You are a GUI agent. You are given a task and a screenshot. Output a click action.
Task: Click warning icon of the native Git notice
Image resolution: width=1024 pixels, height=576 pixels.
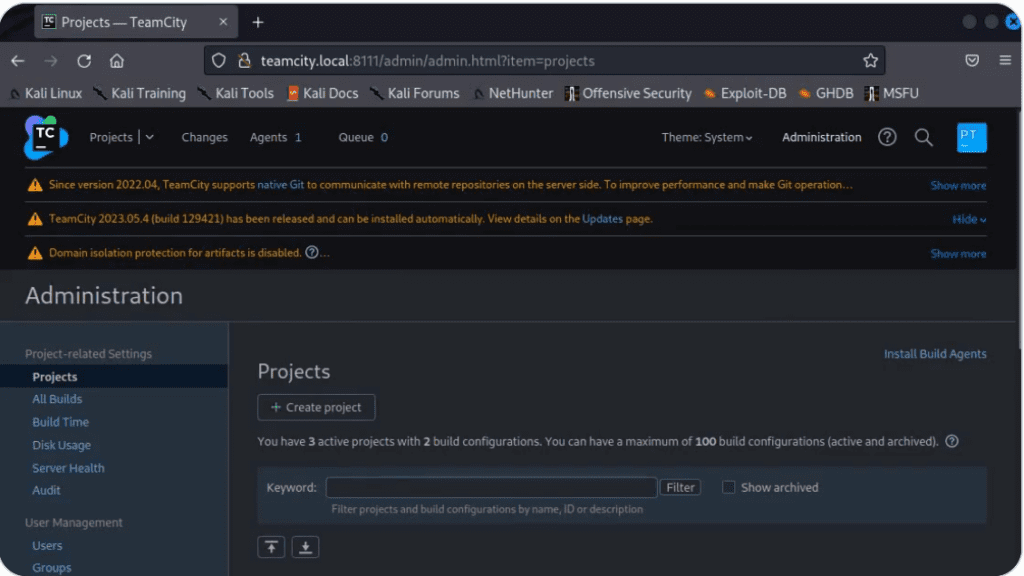click(35, 185)
